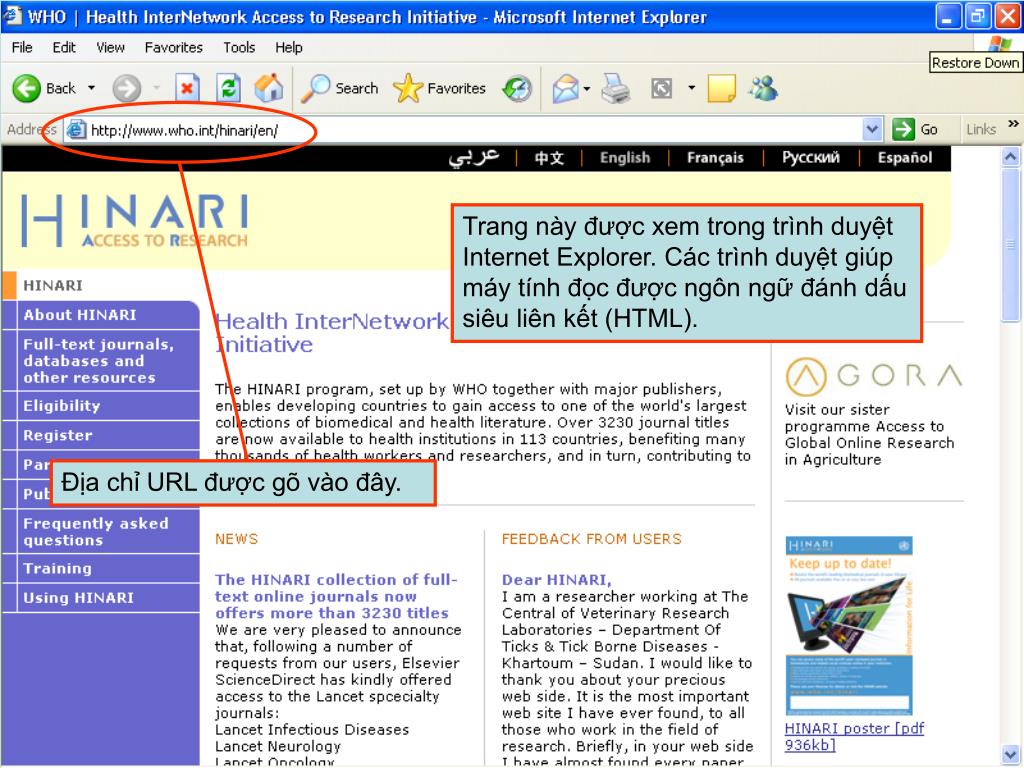Viewport: 1024px width, 768px height.
Task: Open the dropdown arrow beside the edit icon
Action: point(692,87)
